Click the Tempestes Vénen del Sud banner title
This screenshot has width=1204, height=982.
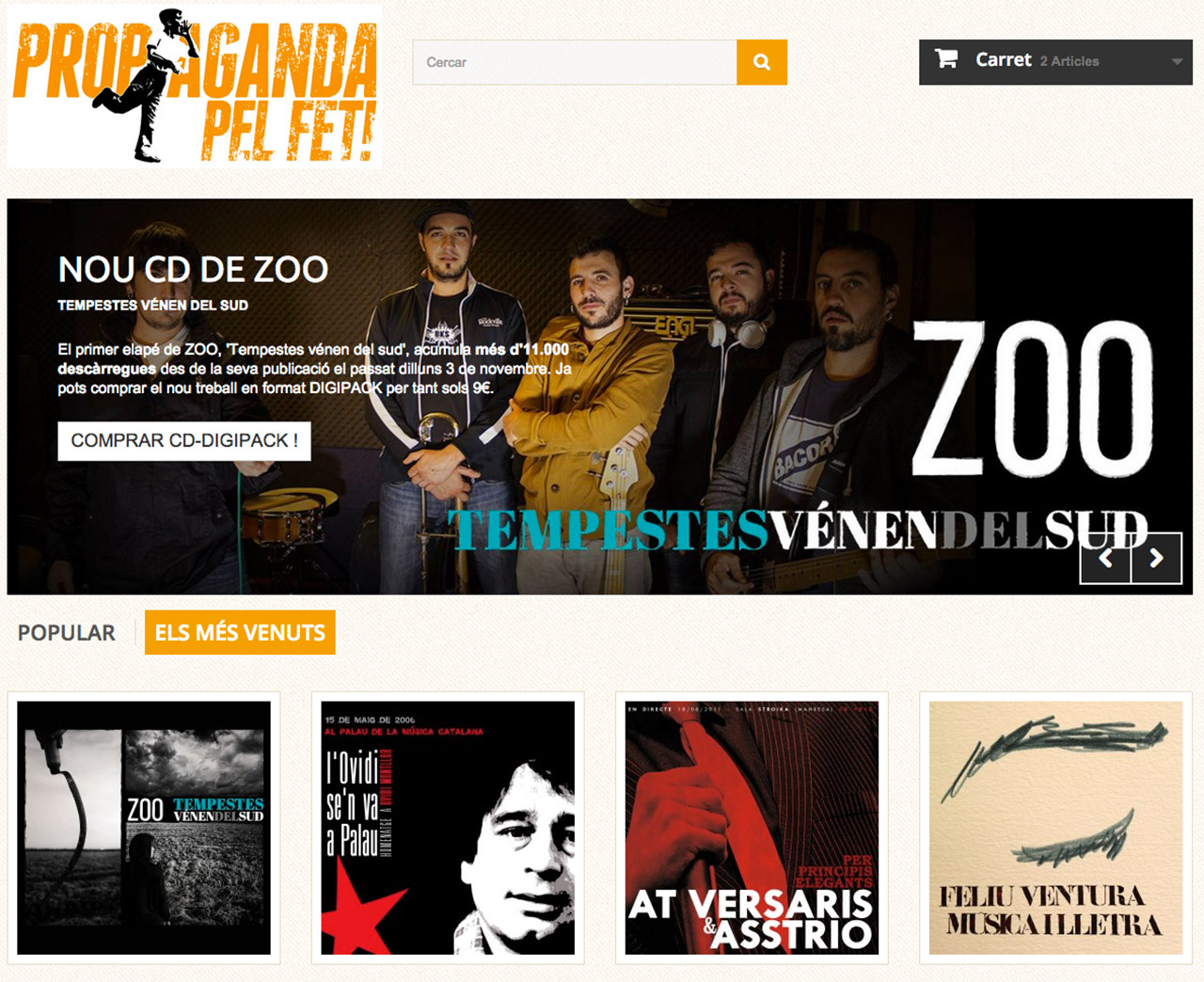(x=798, y=531)
